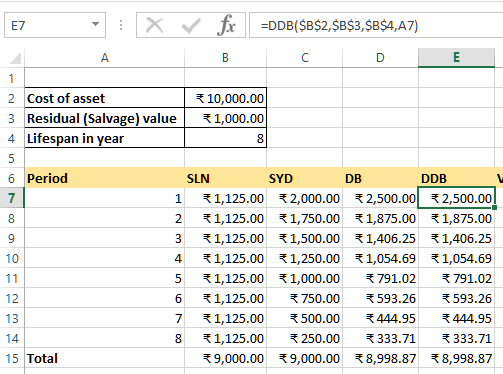503x374 pixels.
Task: Select SYD value ₹ 1,750.00
Action: tap(305, 218)
